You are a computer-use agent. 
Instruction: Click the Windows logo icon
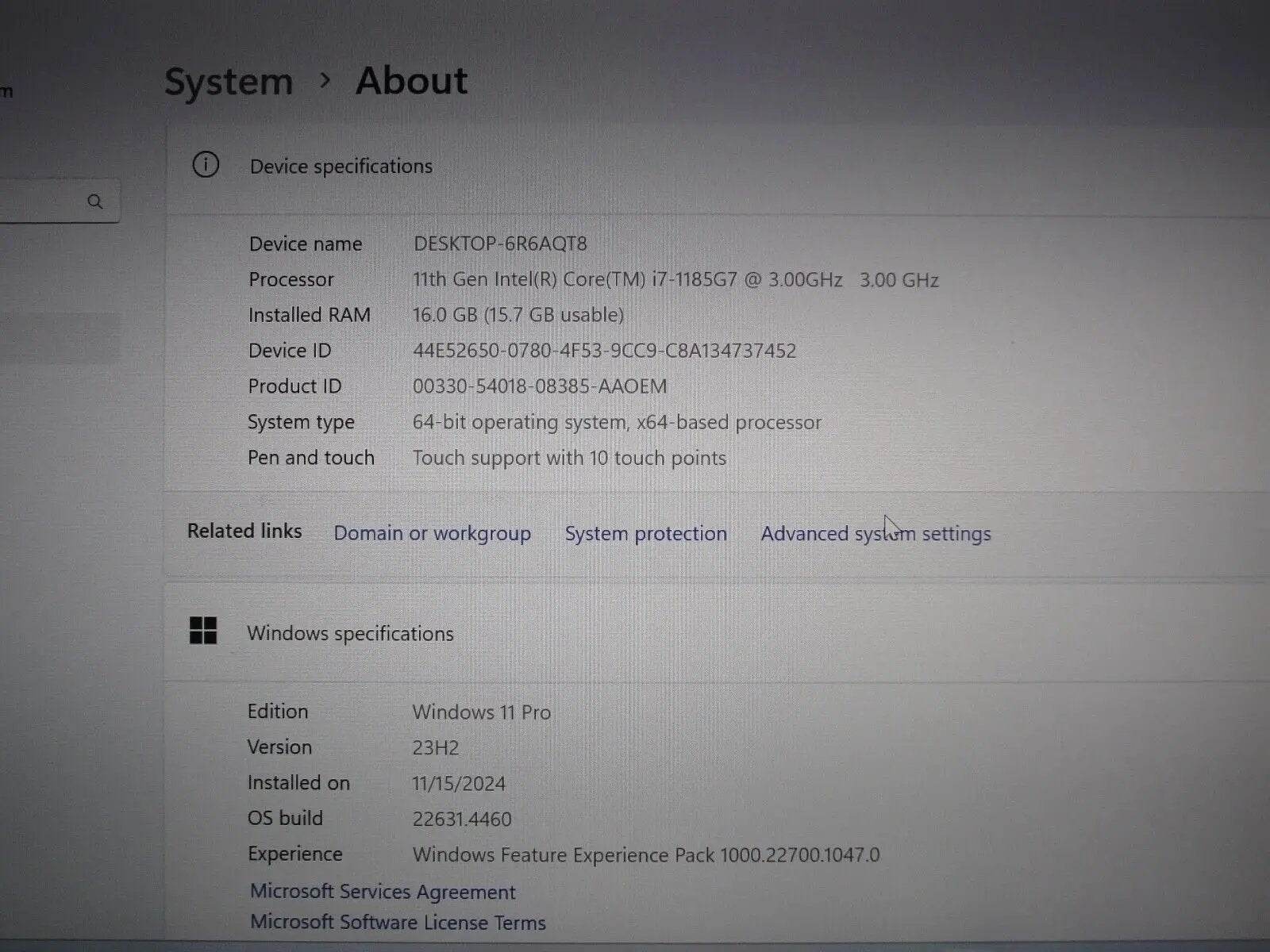(203, 631)
